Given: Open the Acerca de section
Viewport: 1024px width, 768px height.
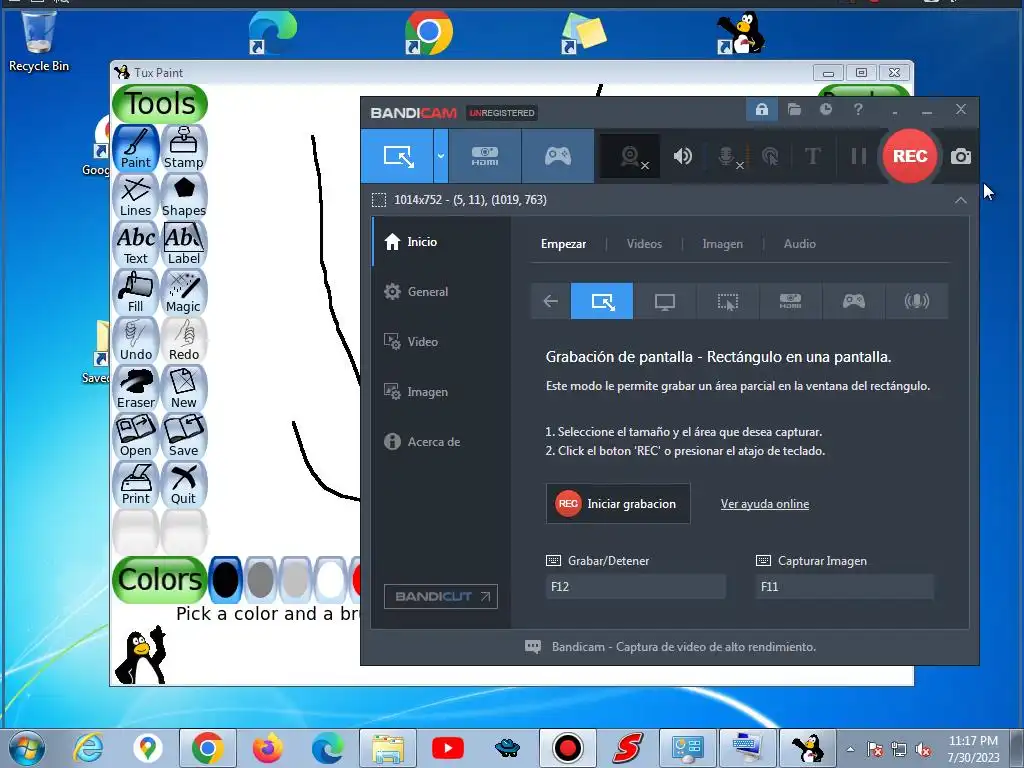Looking at the screenshot, I should [x=441, y=442].
